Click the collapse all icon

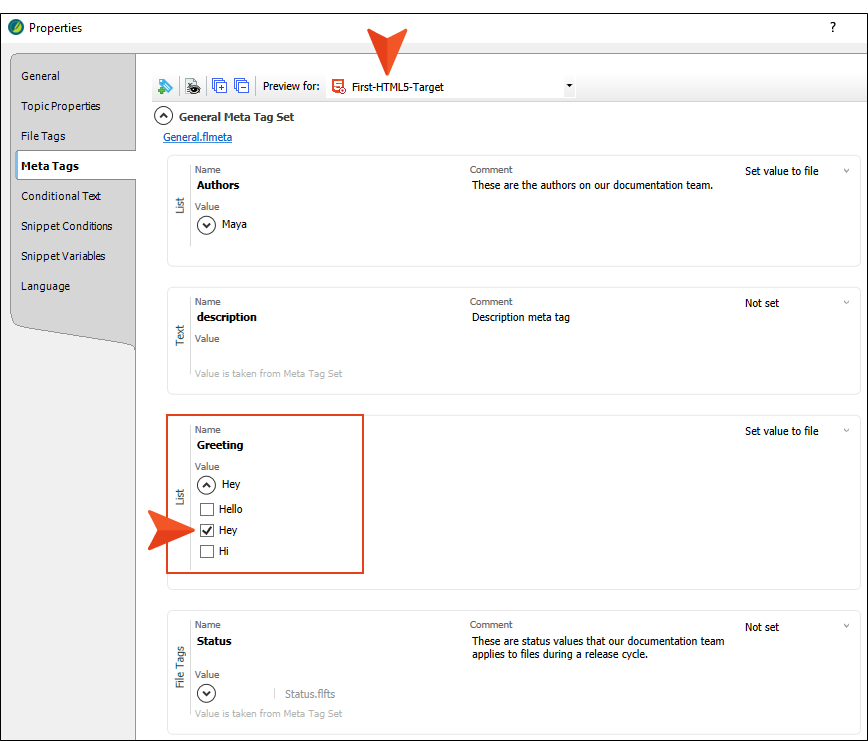(241, 86)
